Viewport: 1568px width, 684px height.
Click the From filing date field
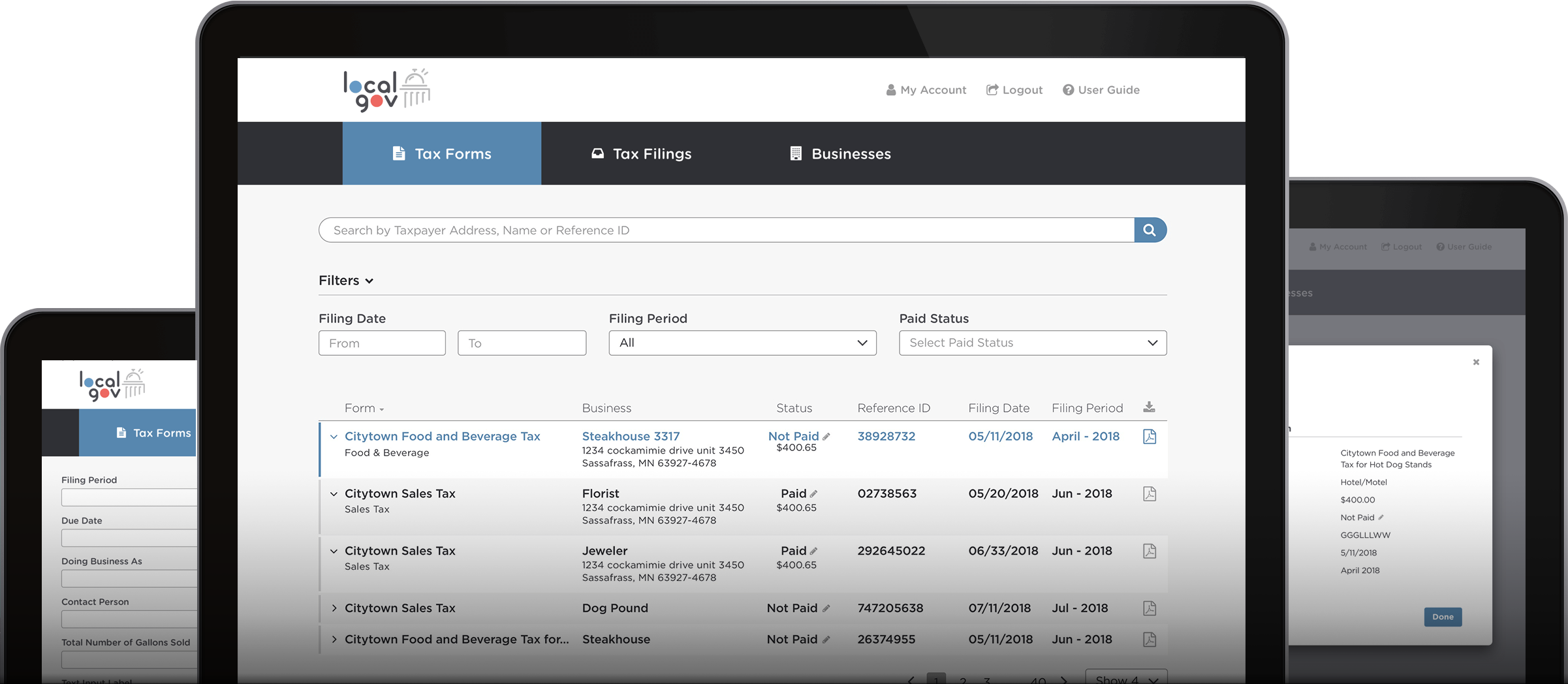pos(382,343)
